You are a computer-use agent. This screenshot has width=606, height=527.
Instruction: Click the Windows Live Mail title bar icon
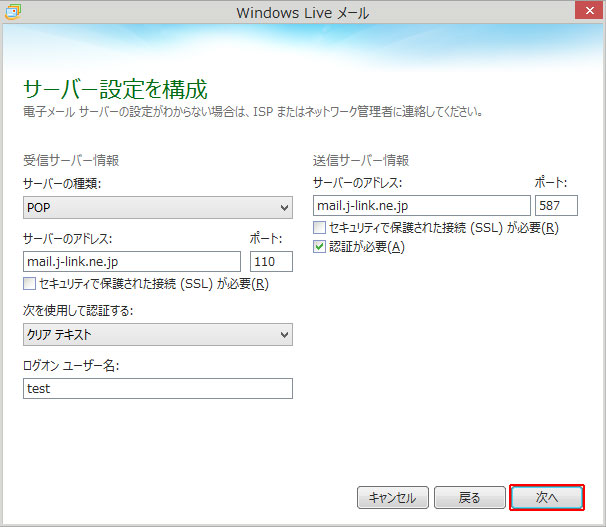(x=13, y=12)
